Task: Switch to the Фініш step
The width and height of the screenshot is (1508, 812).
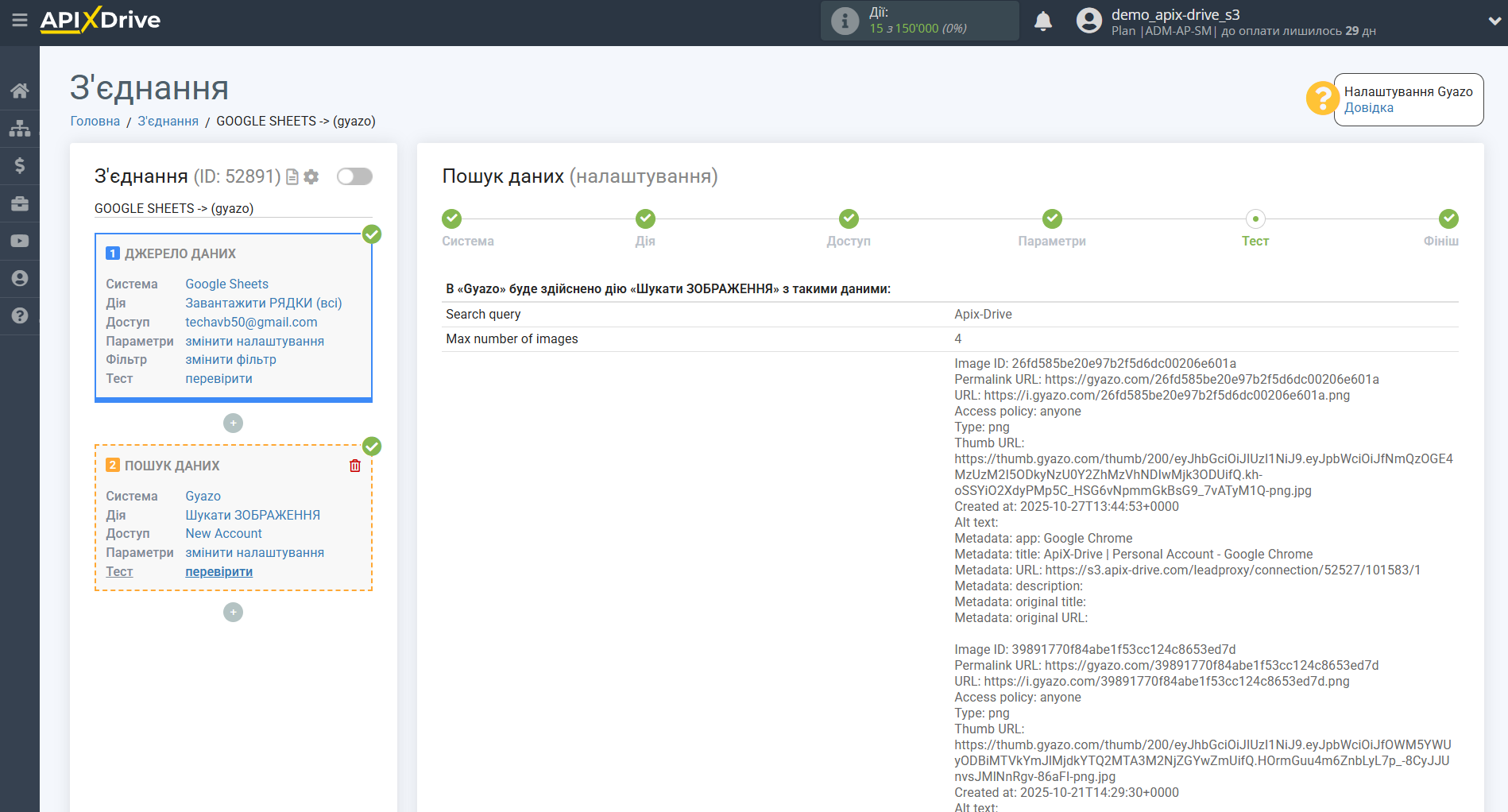Action: tap(1448, 219)
